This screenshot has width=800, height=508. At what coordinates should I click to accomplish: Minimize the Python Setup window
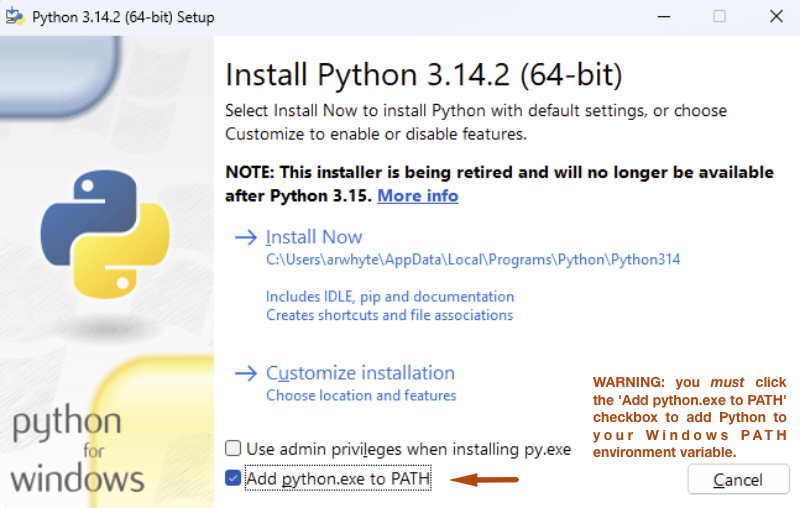click(664, 17)
